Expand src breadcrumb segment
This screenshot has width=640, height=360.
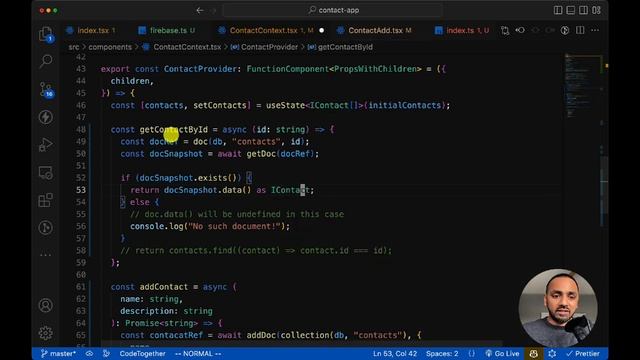(x=74, y=47)
